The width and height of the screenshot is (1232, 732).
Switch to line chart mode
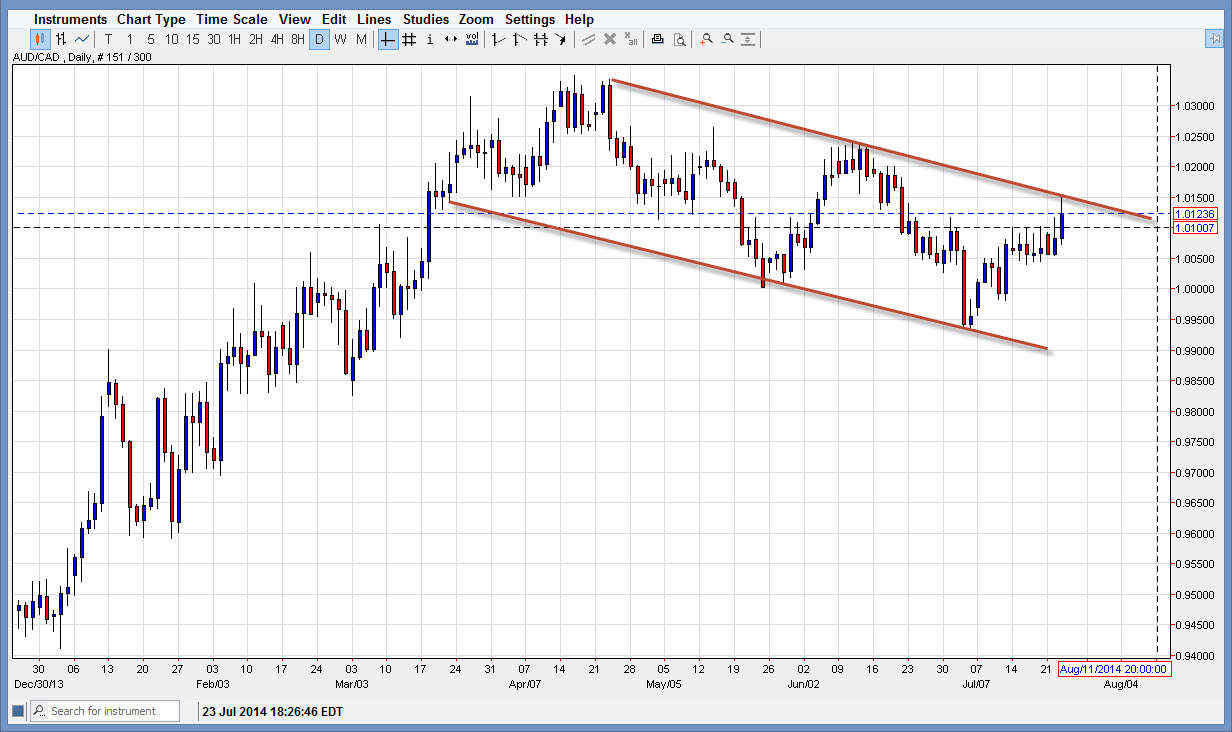pyautogui.click(x=80, y=39)
